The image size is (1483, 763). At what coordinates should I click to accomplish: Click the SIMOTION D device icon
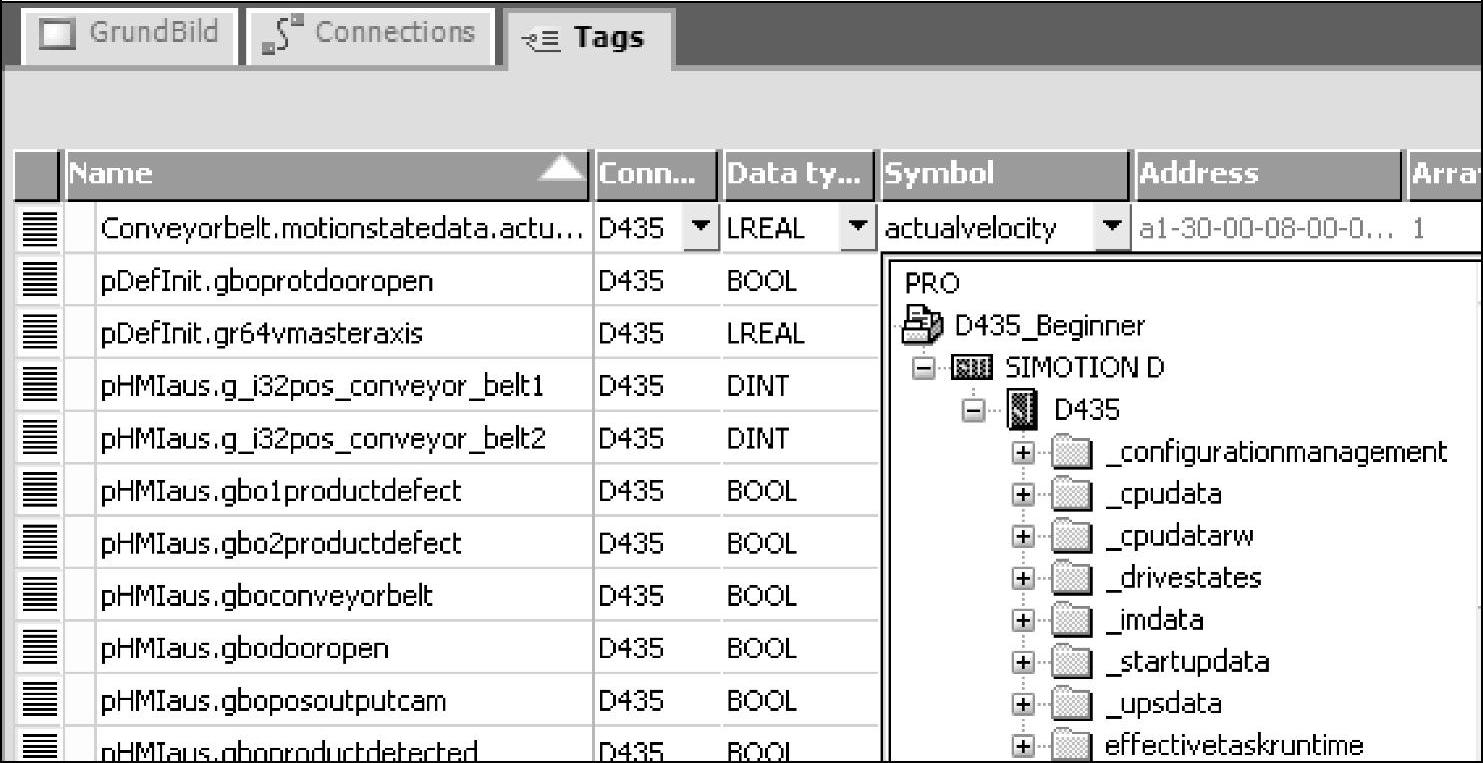pyautogui.click(x=972, y=368)
